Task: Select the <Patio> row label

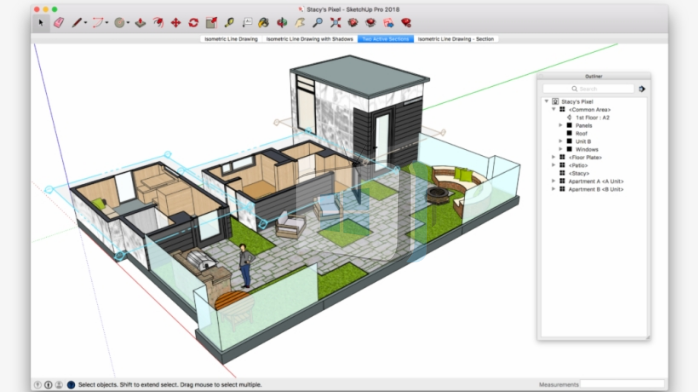Action: pos(578,166)
